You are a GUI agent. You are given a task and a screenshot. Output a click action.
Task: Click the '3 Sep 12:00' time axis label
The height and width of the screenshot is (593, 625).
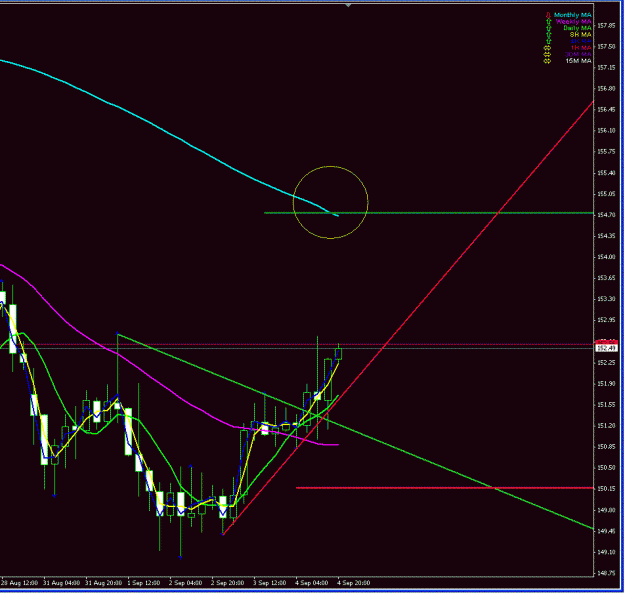(269, 583)
